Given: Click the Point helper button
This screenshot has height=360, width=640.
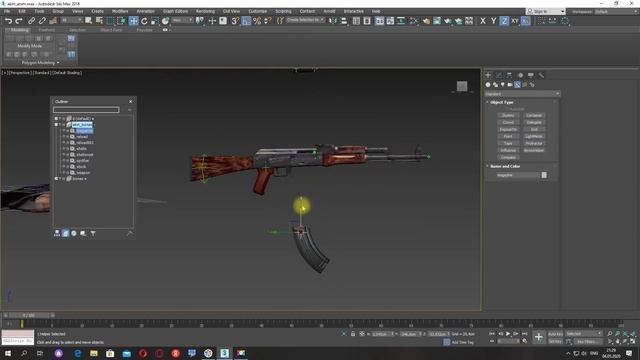Looking at the screenshot, I should tap(508, 136).
